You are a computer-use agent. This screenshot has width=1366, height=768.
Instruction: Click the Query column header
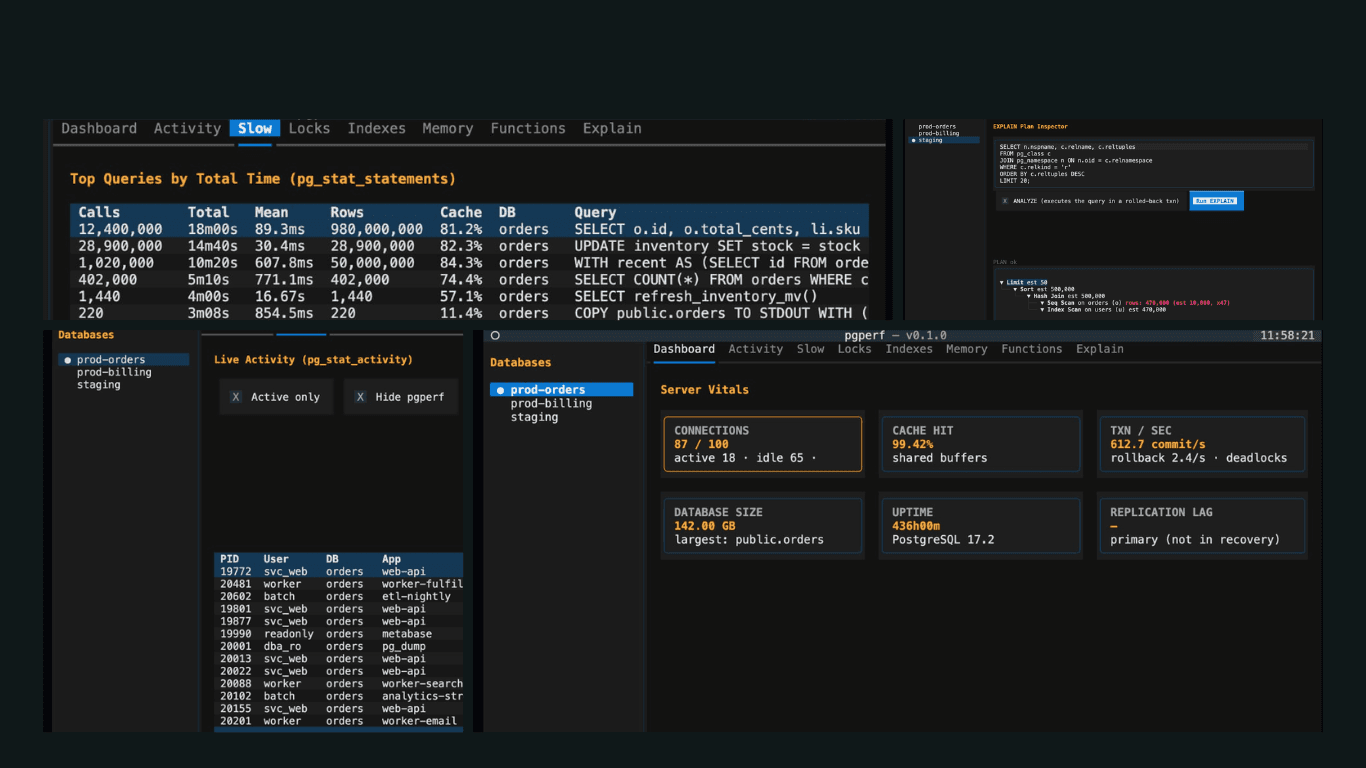click(595, 212)
